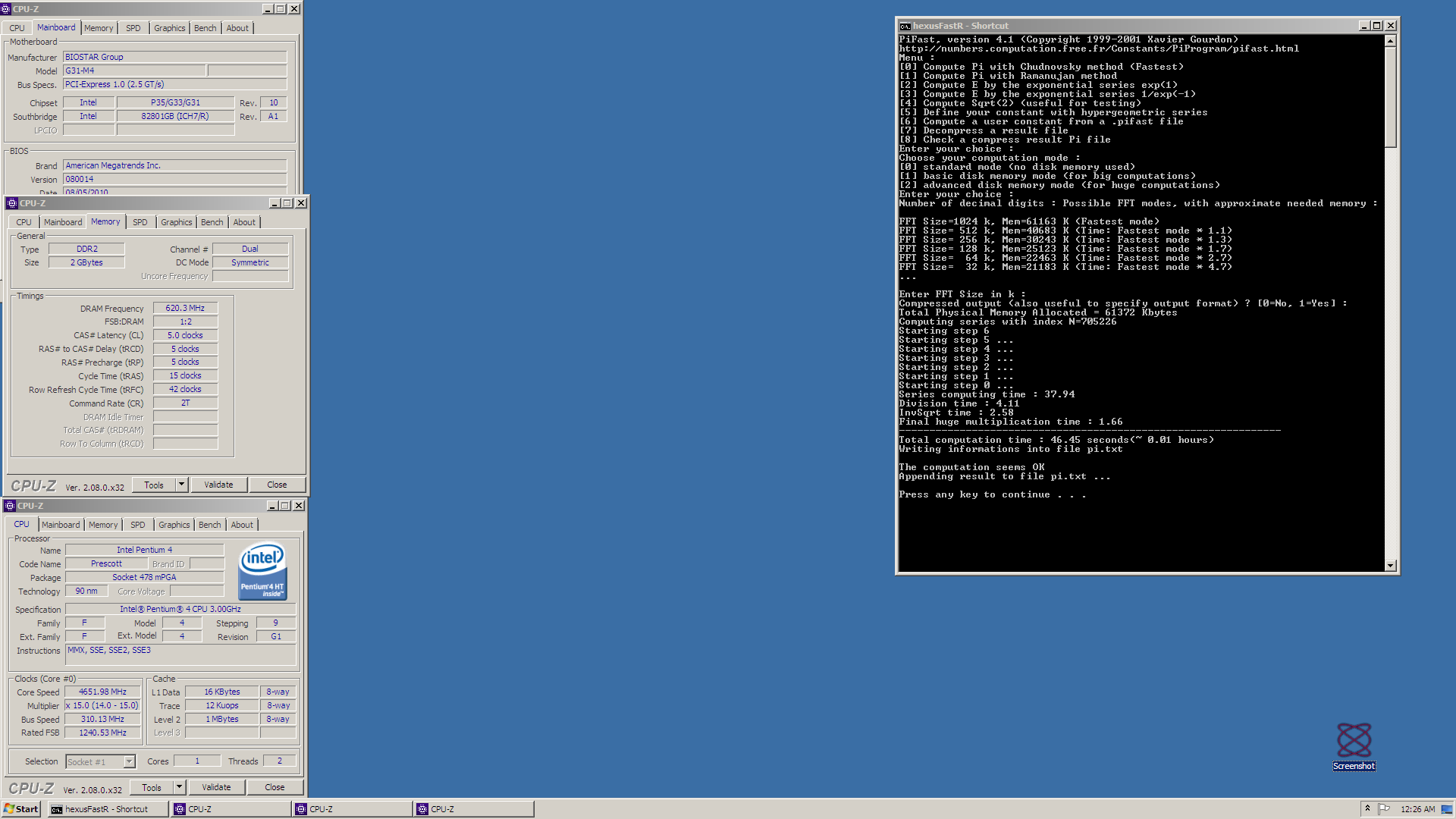
Task: Switch to hexusFastR - Shortcut taskbar item
Action: (x=108, y=809)
